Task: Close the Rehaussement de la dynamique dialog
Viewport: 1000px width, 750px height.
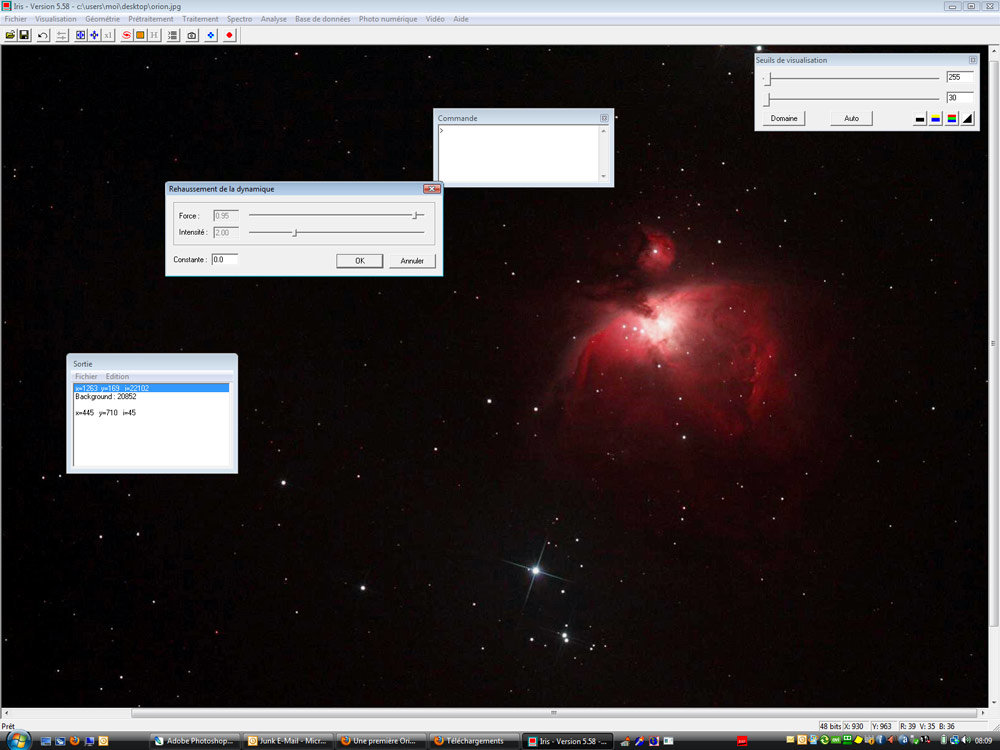Action: pyautogui.click(x=432, y=189)
